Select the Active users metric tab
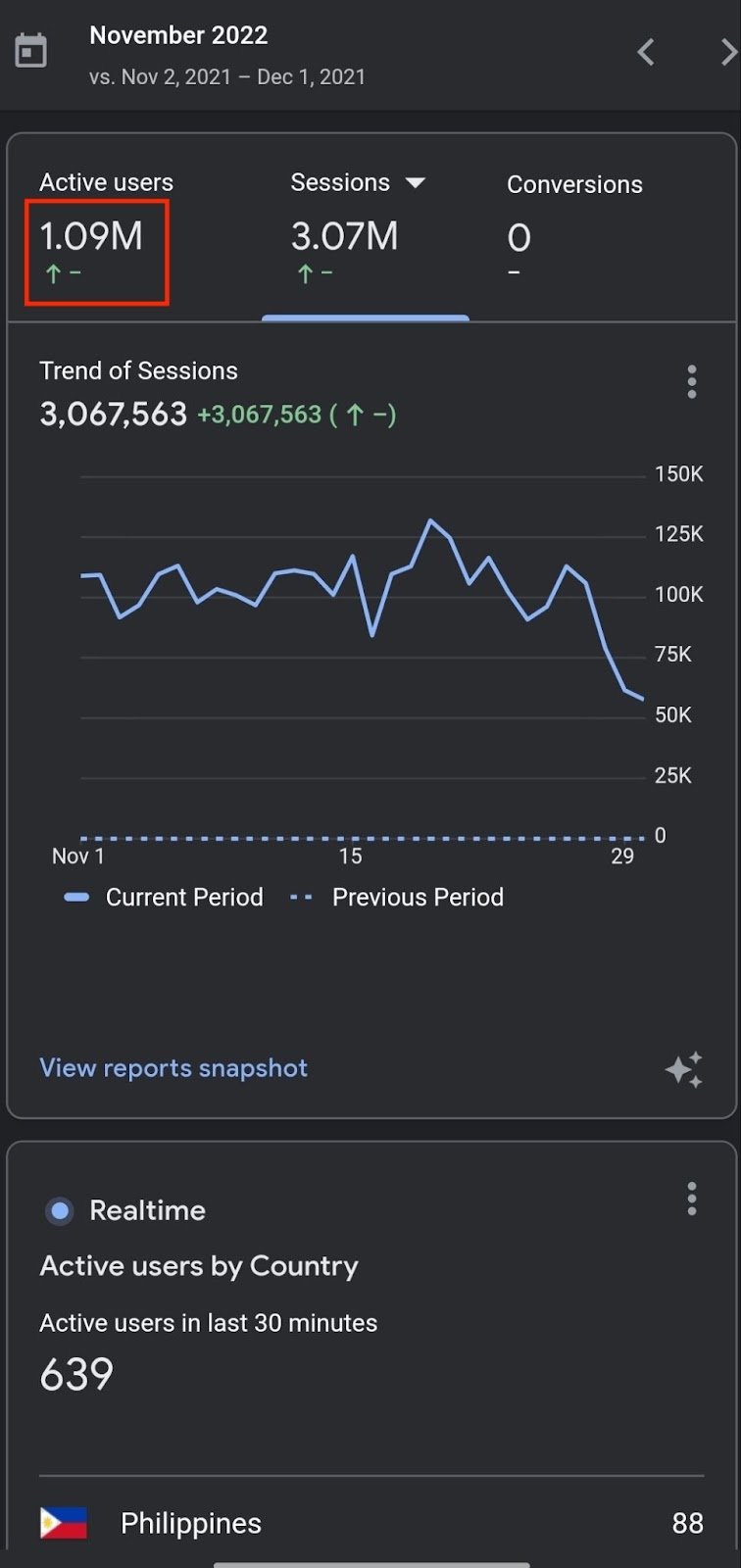This screenshot has width=741, height=1568. pyautogui.click(x=97, y=235)
